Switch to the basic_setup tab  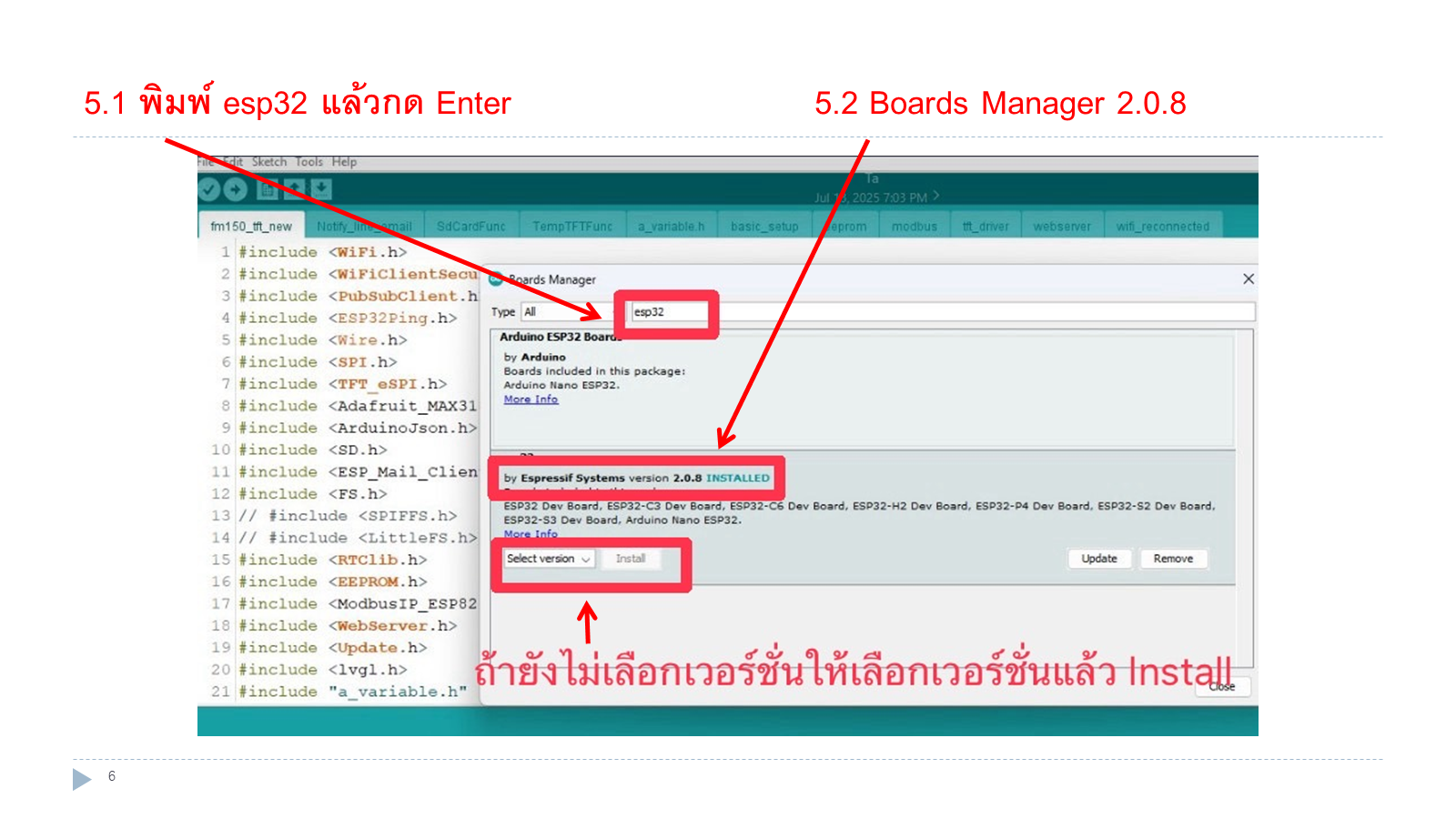coord(764,226)
